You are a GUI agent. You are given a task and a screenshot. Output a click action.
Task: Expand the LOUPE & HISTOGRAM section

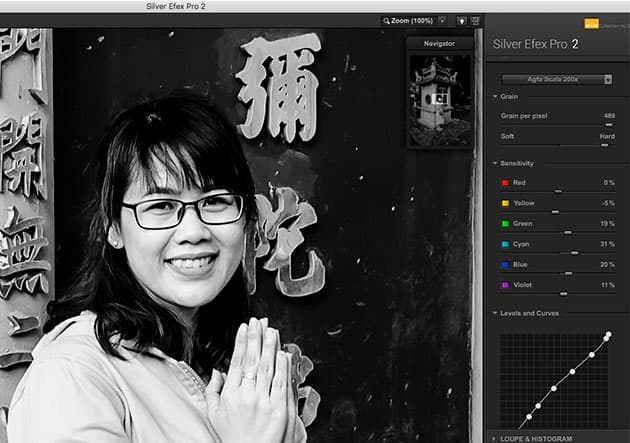click(x=495, y=439)
